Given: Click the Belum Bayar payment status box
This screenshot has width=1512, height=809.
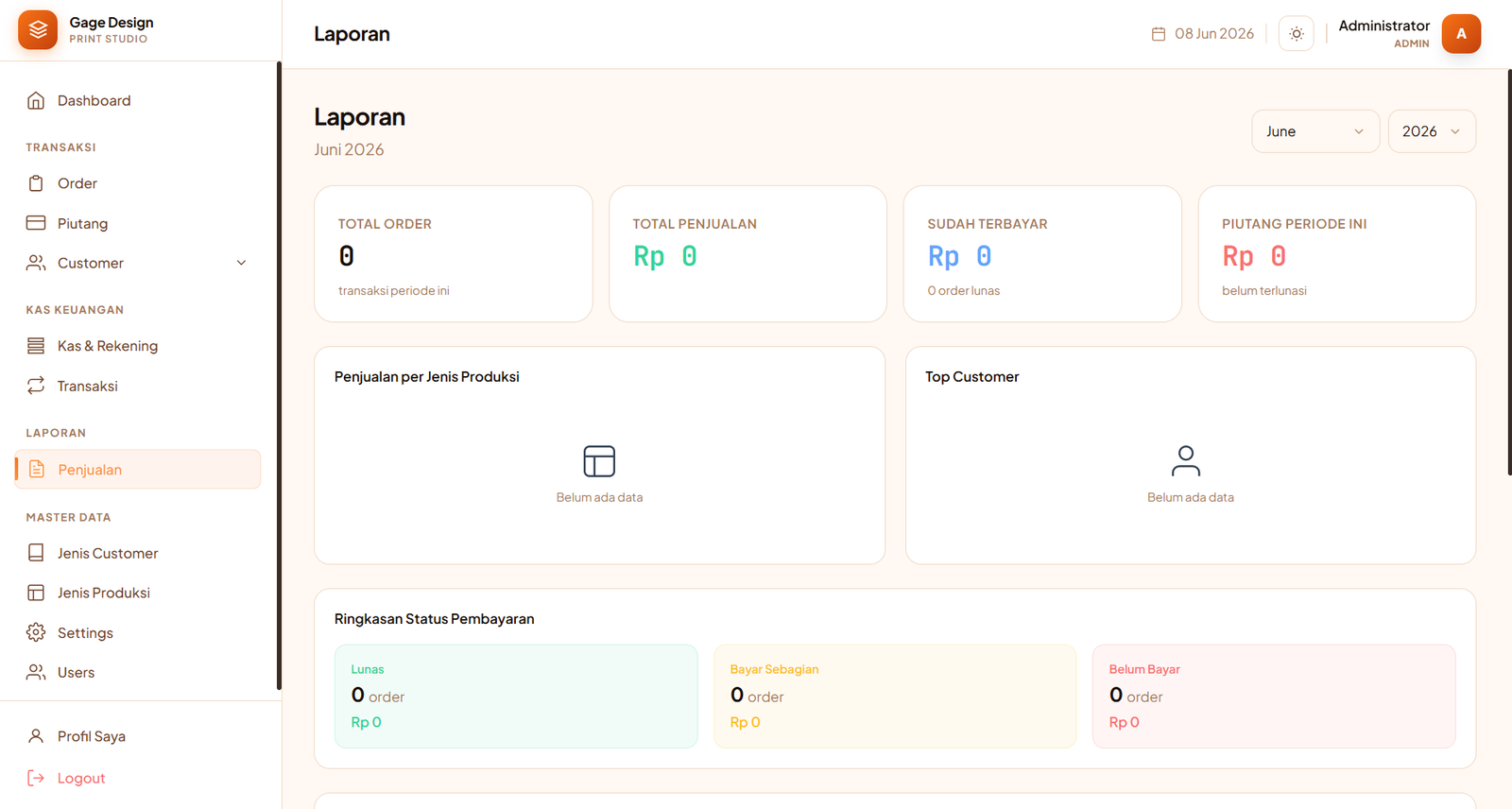Looking at the screenshot, I should pos(1274,697).
